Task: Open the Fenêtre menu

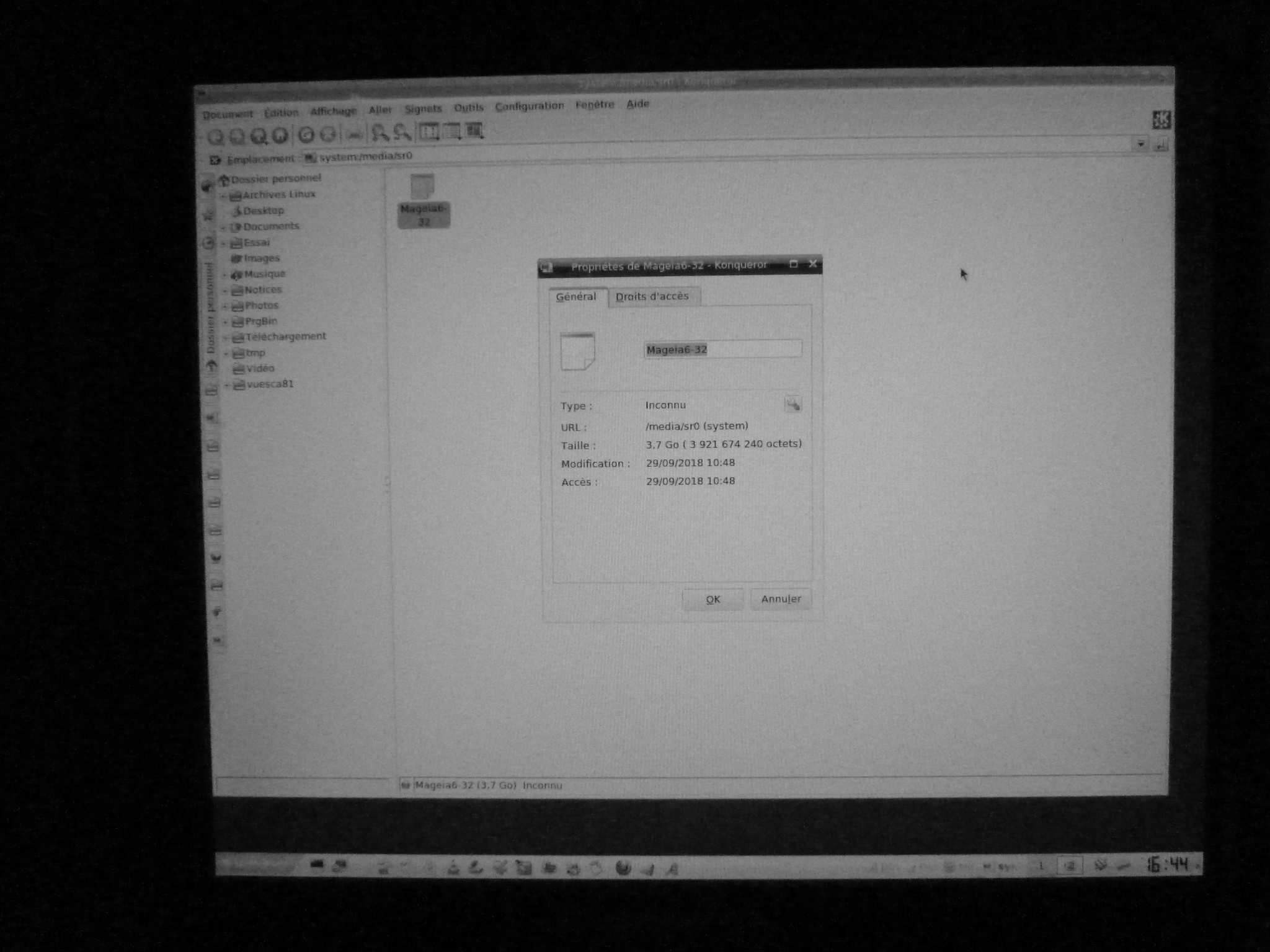Action: (x=595, y=105)
